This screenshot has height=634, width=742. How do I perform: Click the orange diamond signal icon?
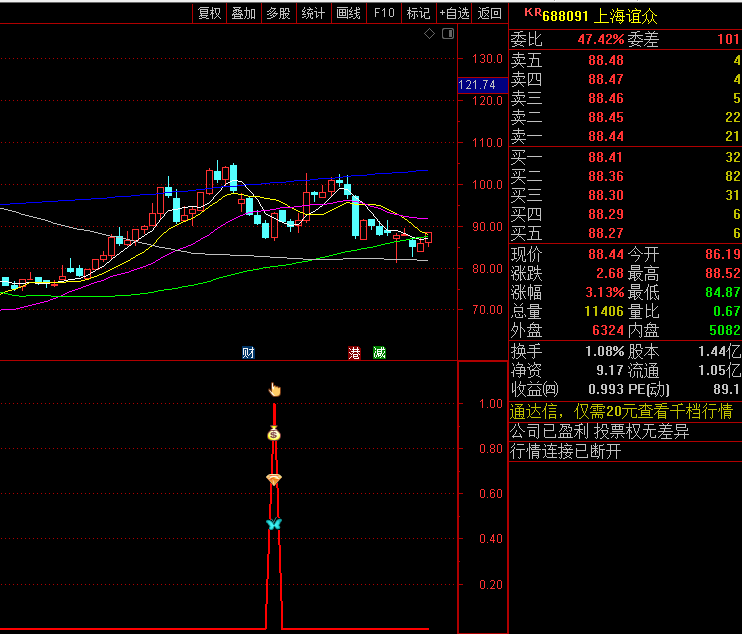click(274, 479)
